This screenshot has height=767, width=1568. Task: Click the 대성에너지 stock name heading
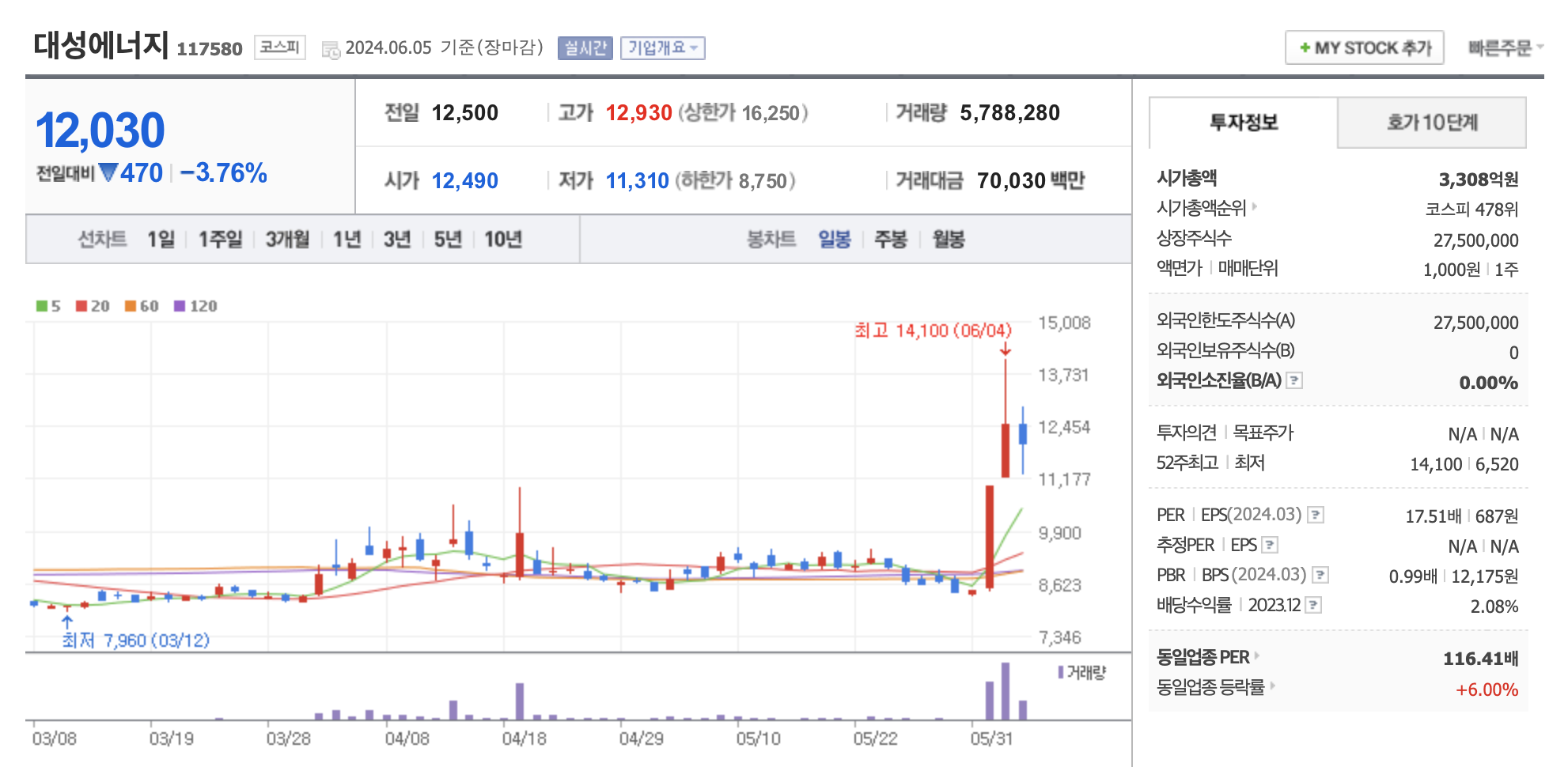tap(101, 45)
